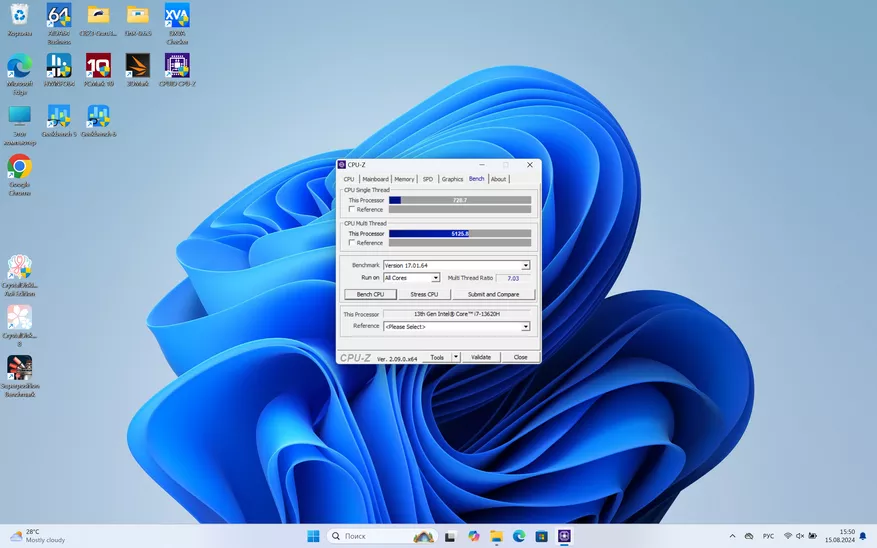This screenshot has width=877, height=548.
Task: Switch to the Graphics tab
Action: coord(452,179)
